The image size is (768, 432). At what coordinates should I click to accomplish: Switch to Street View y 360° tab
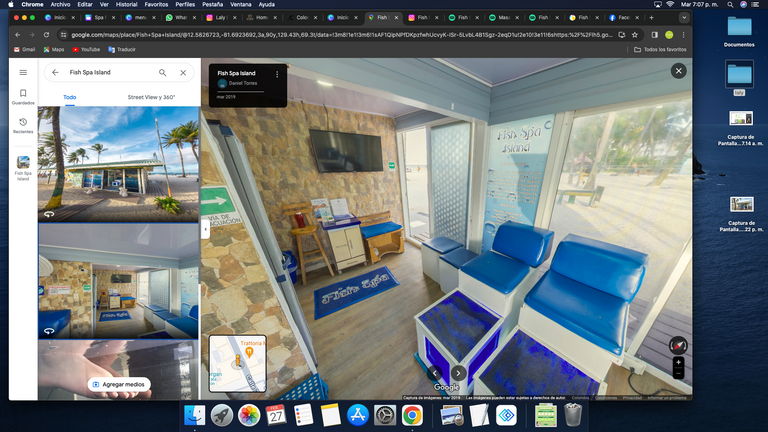pos(151,97)
